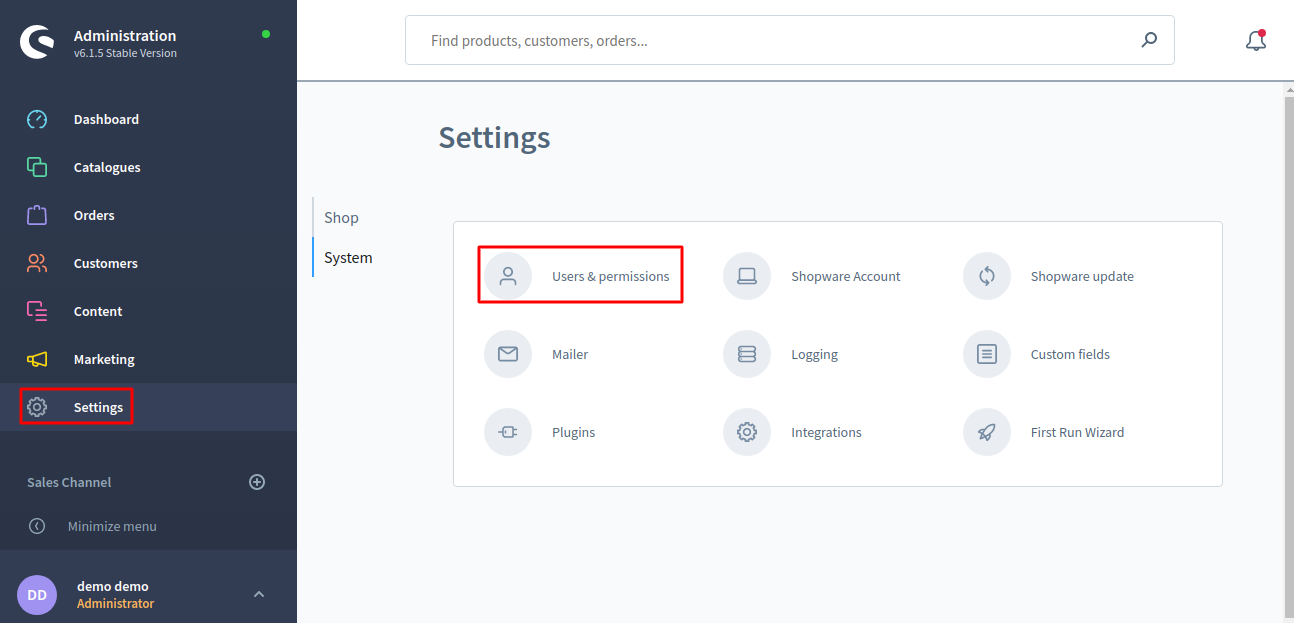This screenshot has height=623, width=1294.
Task: Open Customers menu item
Action: (106, 263)
